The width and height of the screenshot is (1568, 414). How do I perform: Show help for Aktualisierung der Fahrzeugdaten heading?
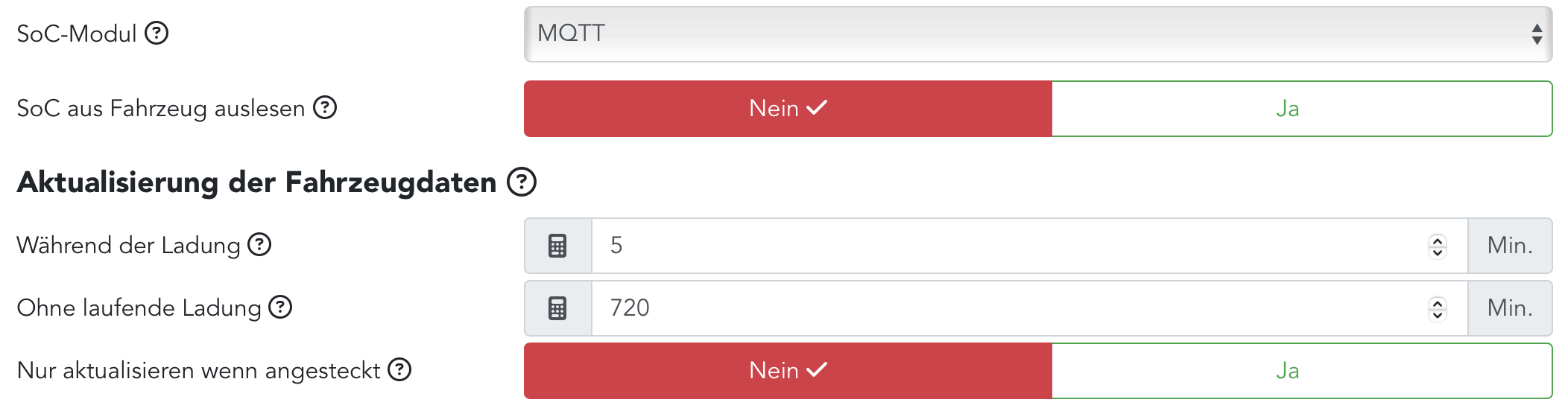pos(522,182)
